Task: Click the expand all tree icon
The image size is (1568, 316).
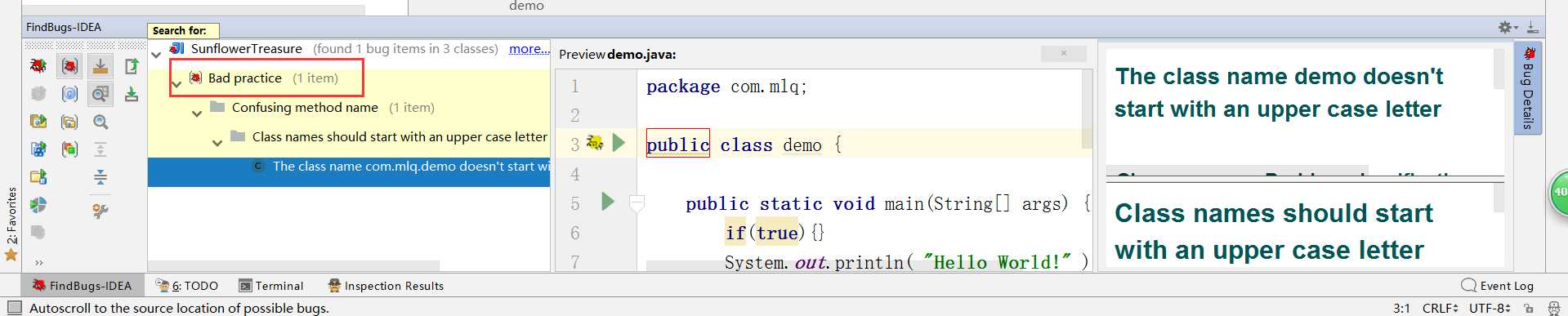Action: pyautogui.click(x=101, y=149)
